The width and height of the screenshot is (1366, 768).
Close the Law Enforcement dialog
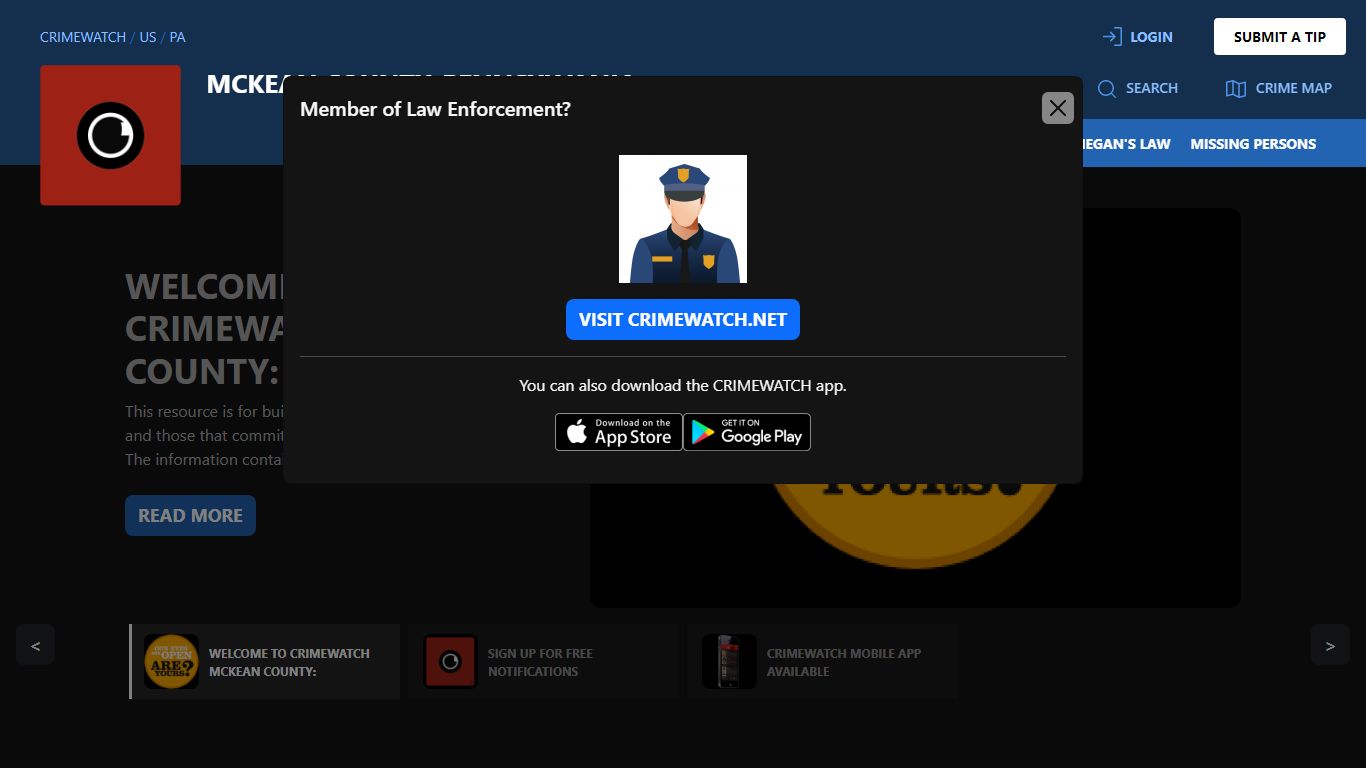pos(1057,108)
